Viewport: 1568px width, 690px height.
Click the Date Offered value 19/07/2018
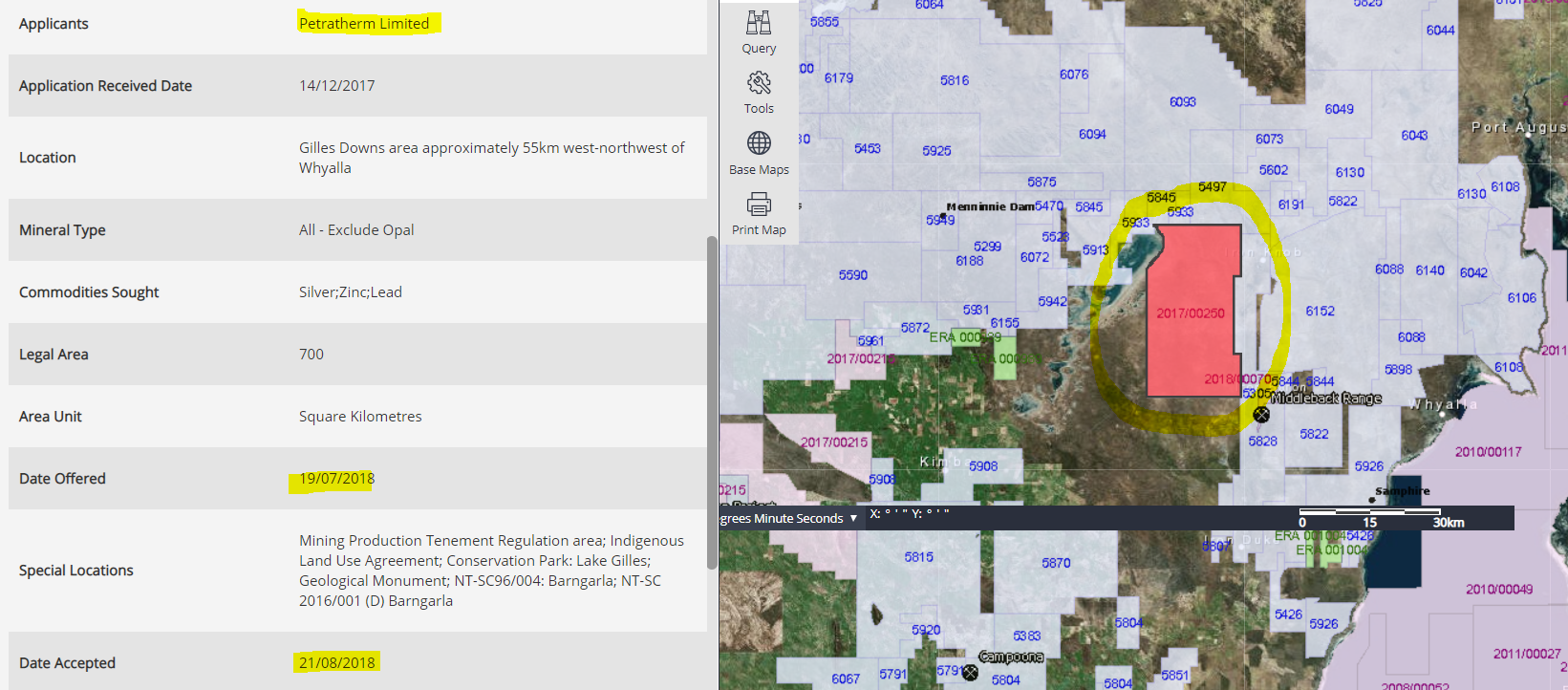pyautogui.click(x=336, y=478)
